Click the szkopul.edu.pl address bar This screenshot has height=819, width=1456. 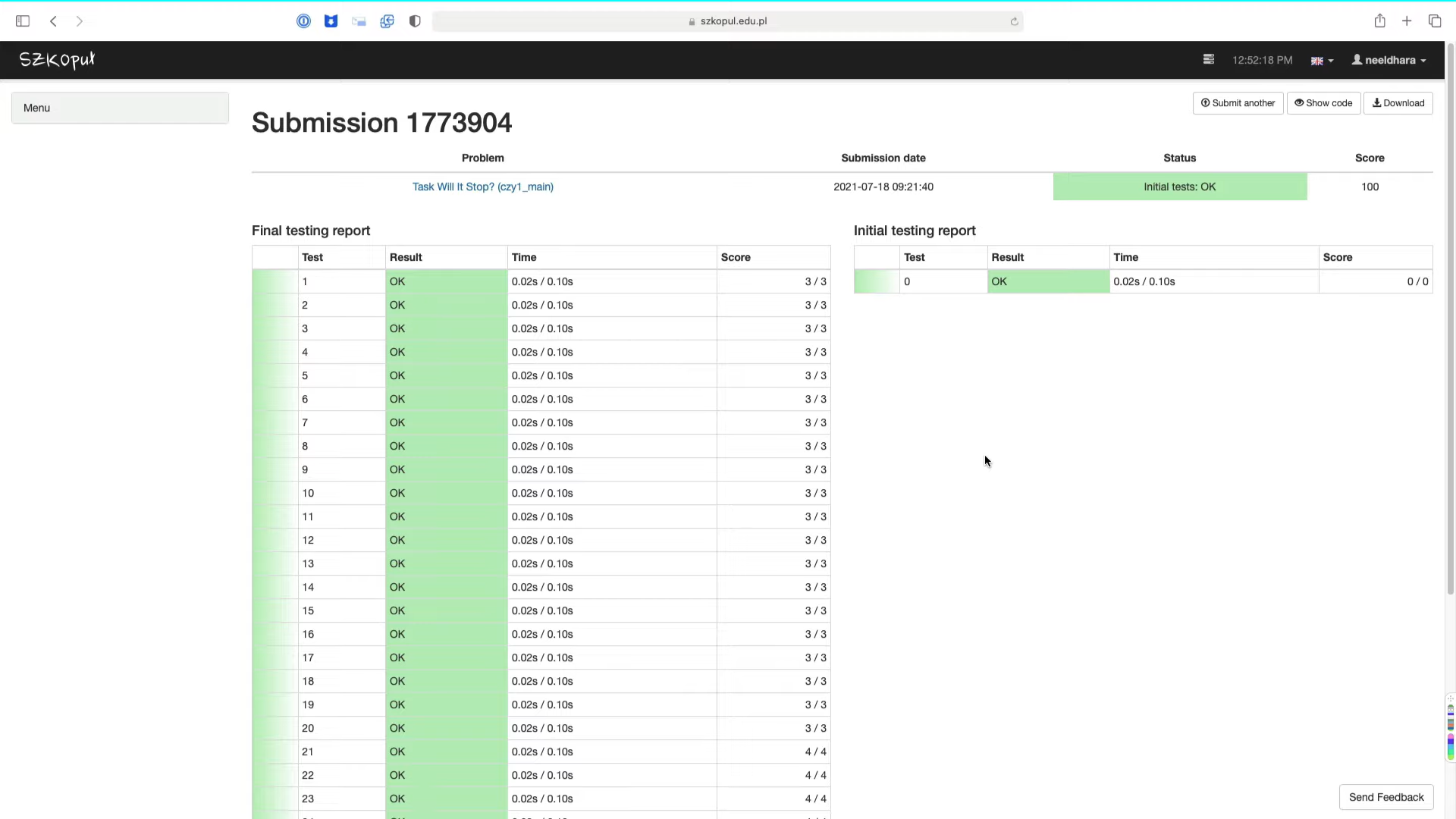coord(728,21)
